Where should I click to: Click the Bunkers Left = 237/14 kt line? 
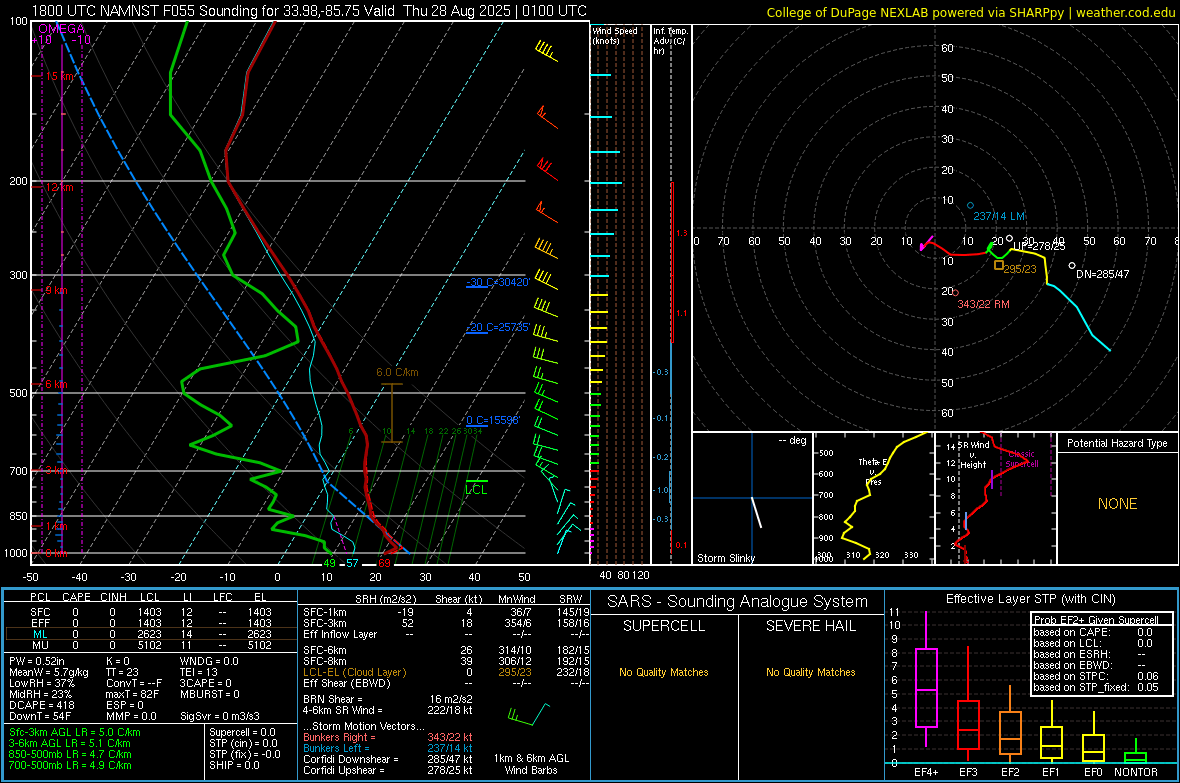pos(388,748)
